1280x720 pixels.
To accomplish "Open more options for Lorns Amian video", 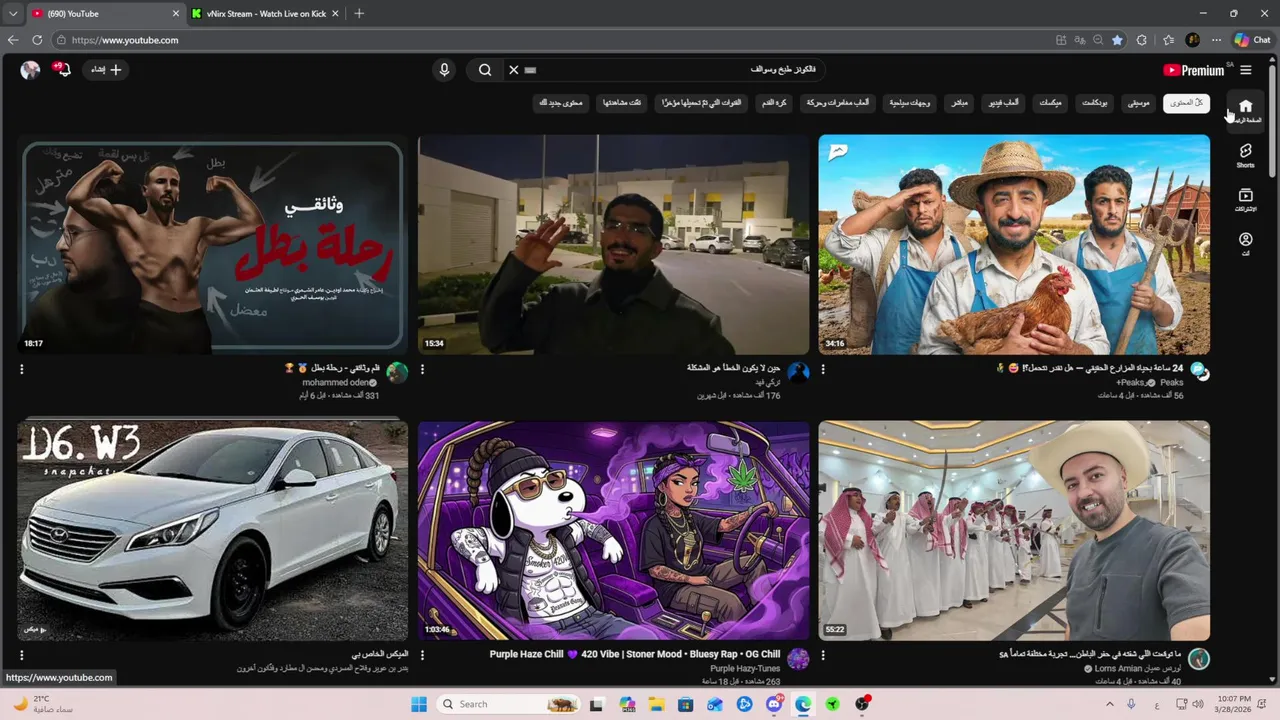I will point(823,655).
